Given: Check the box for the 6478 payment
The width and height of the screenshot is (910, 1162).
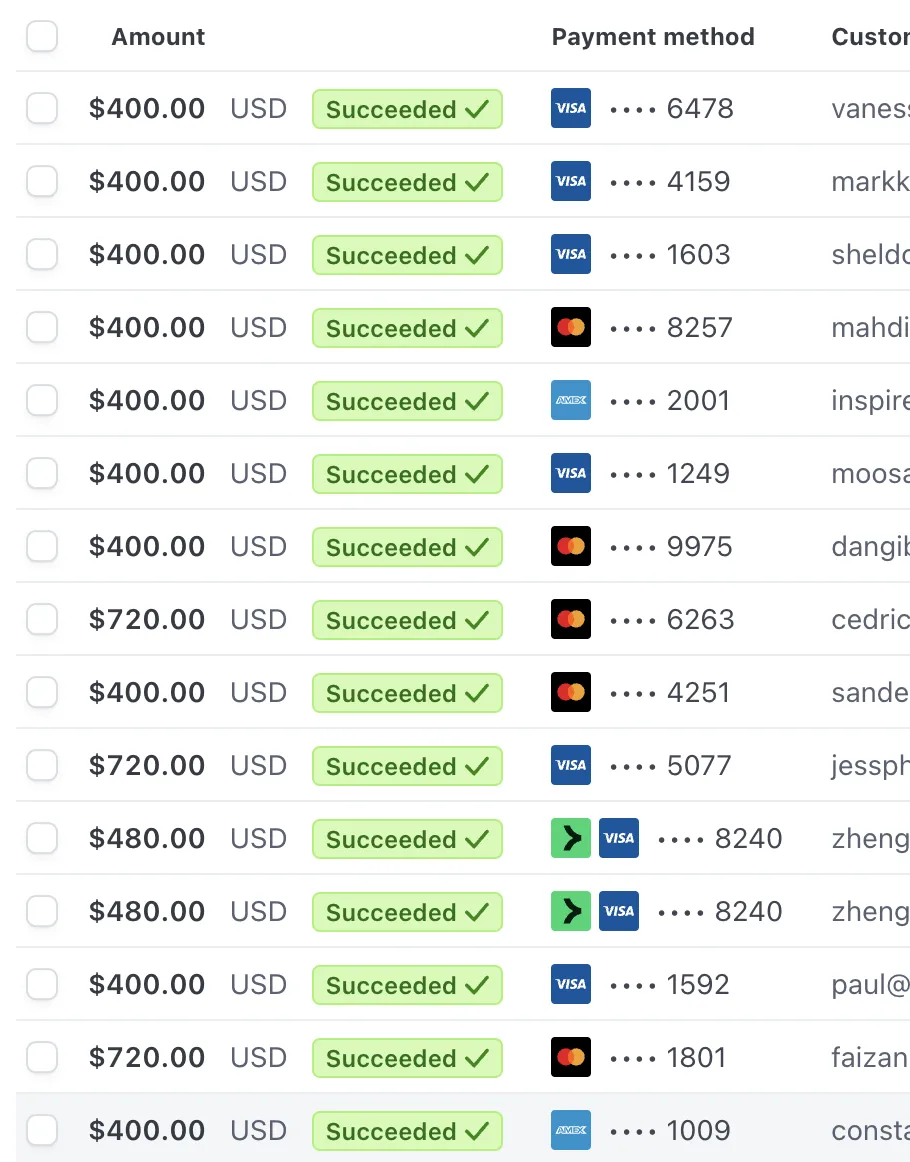Looking at the screenshot, I should pyautogui.click(x=42, y=108).
